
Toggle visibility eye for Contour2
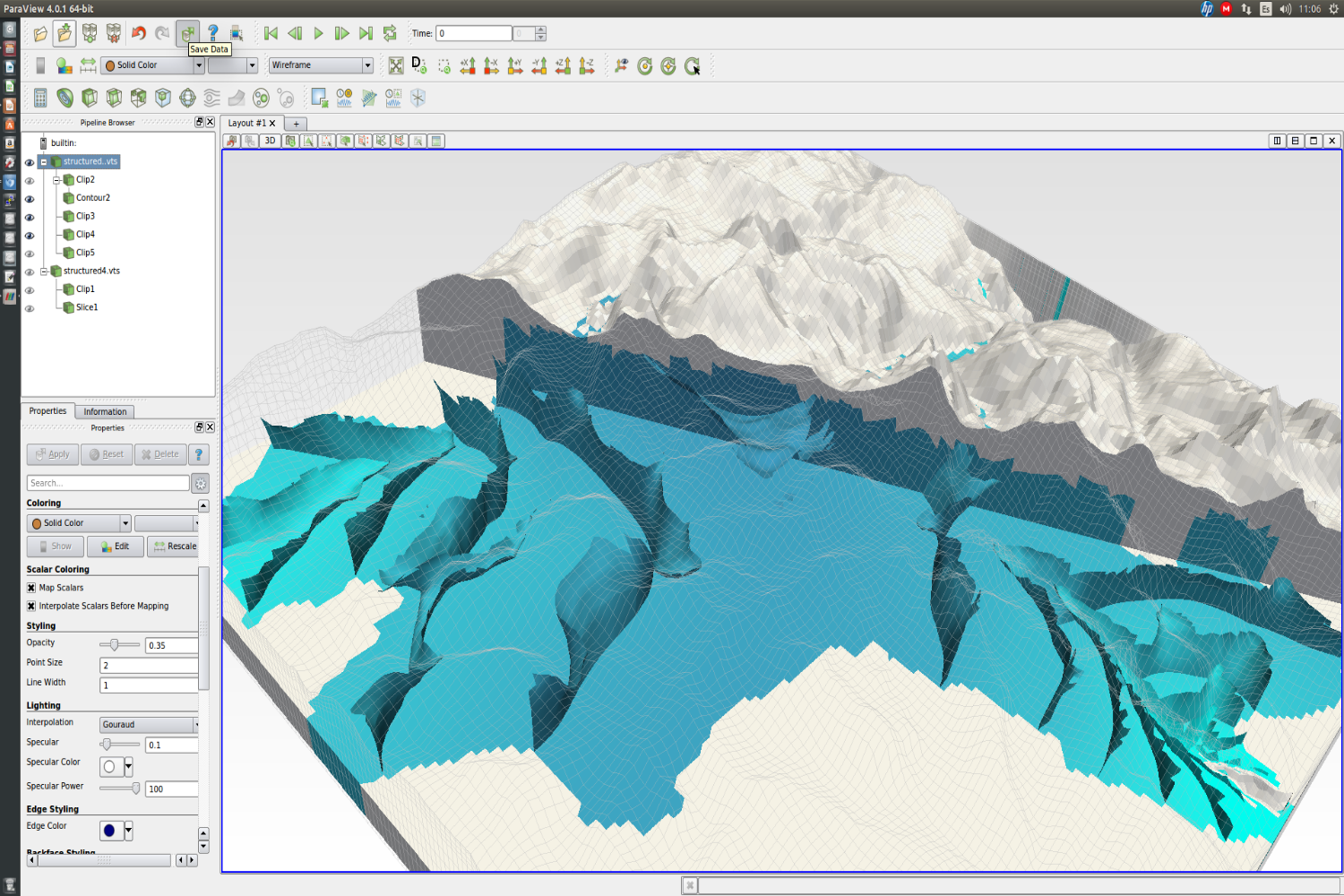(x=30, y=199)
